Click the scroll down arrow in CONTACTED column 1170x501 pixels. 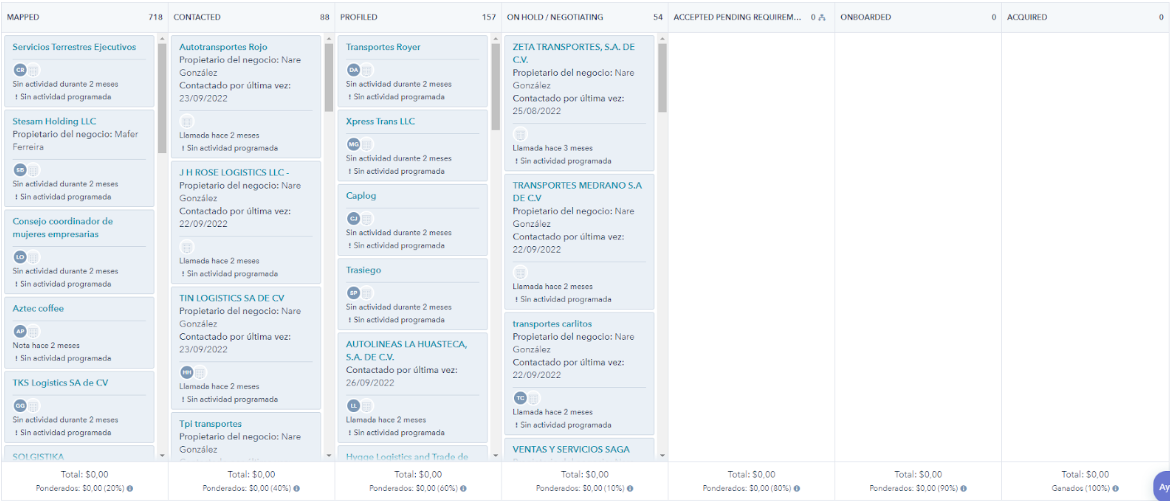(x=329, y=455)
